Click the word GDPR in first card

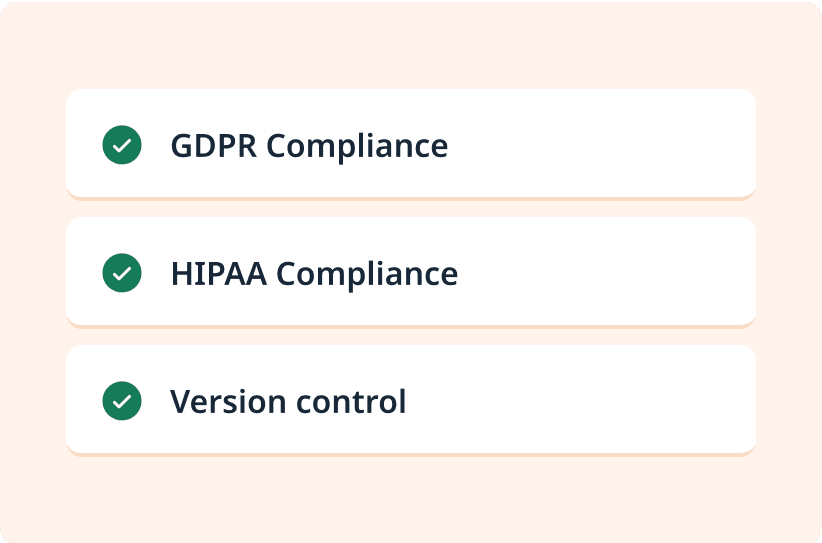pyautogui.click(x=214, y=145)
